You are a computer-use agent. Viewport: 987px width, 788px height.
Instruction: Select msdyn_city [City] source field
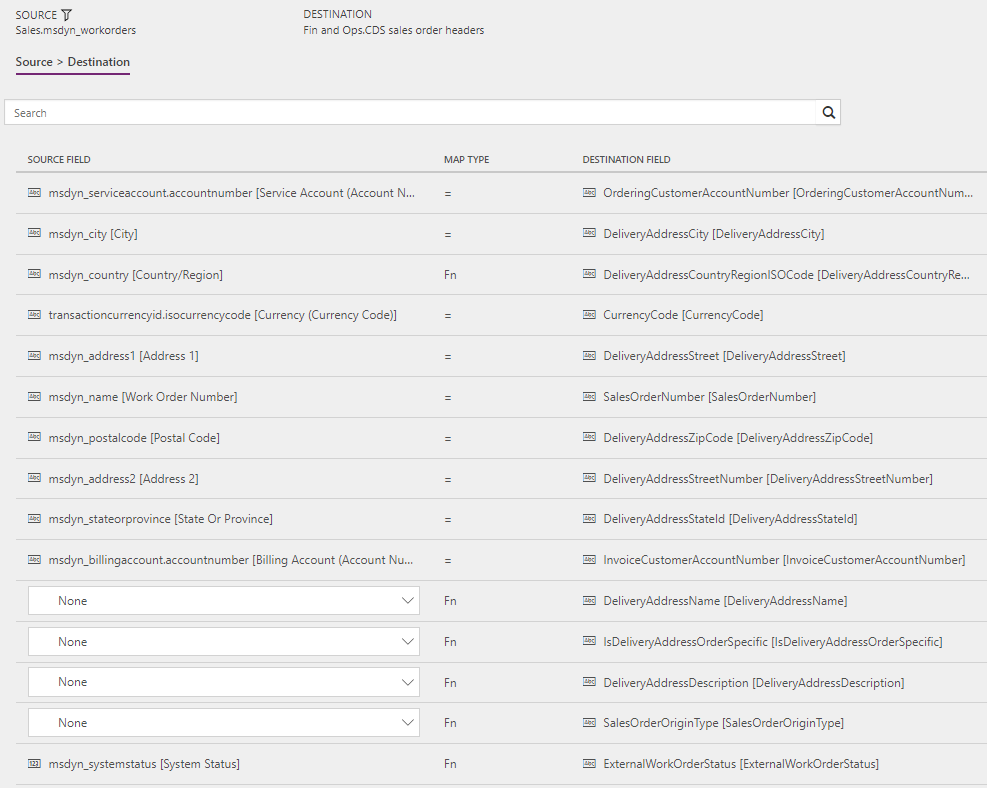[93, 234]
